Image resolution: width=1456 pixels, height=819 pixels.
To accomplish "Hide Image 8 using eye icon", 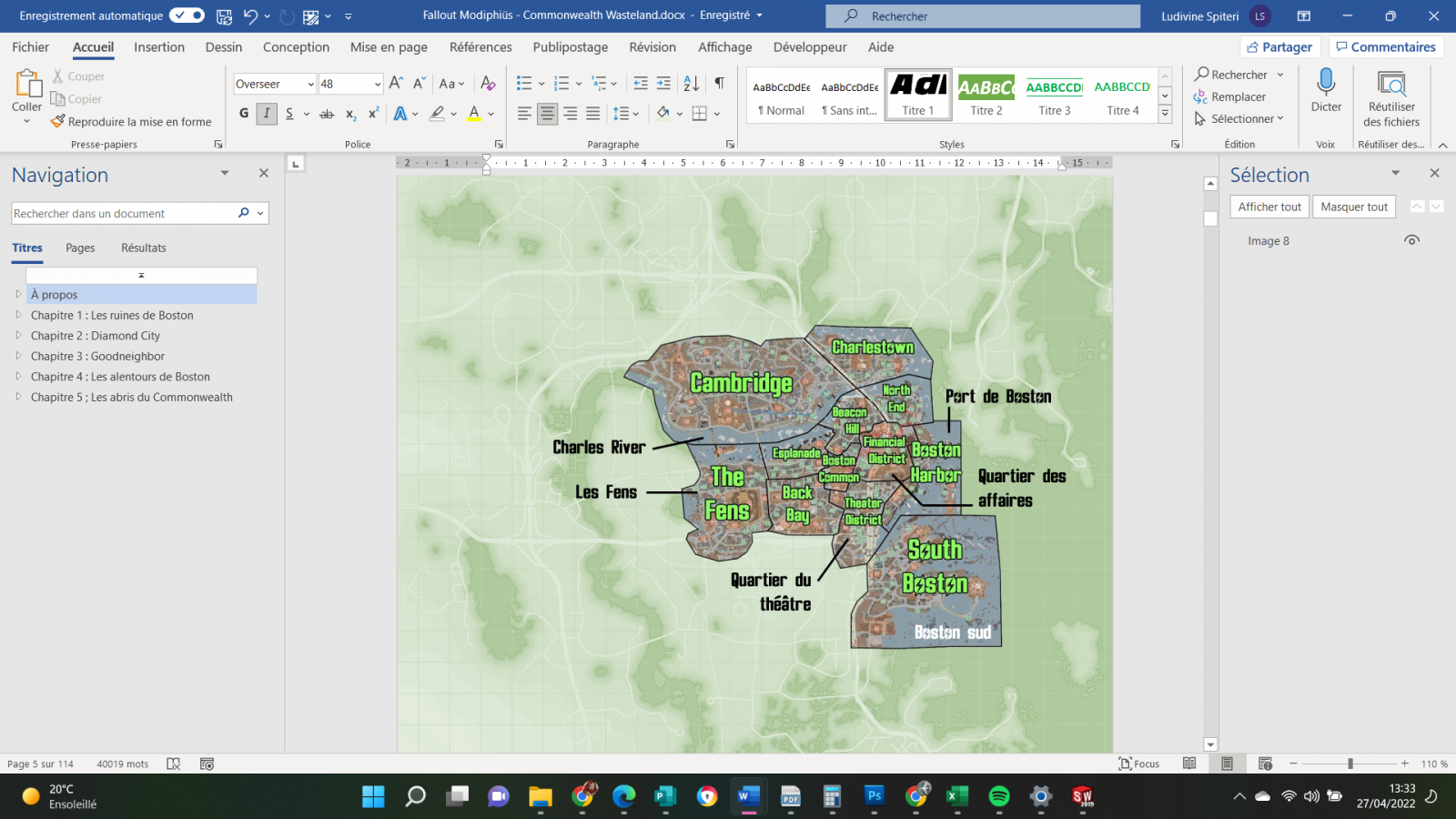I will [1411, 241].
